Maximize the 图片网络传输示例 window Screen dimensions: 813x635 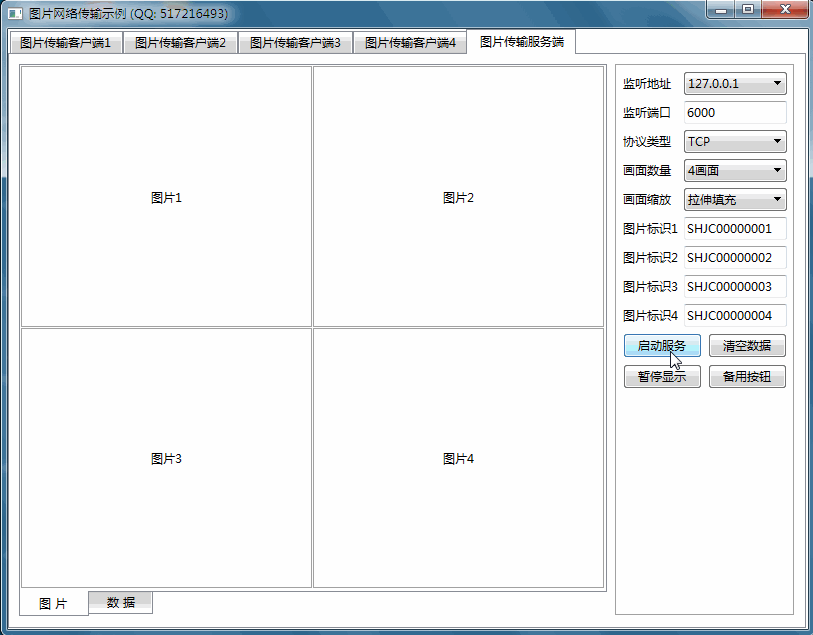click(748, 9)
